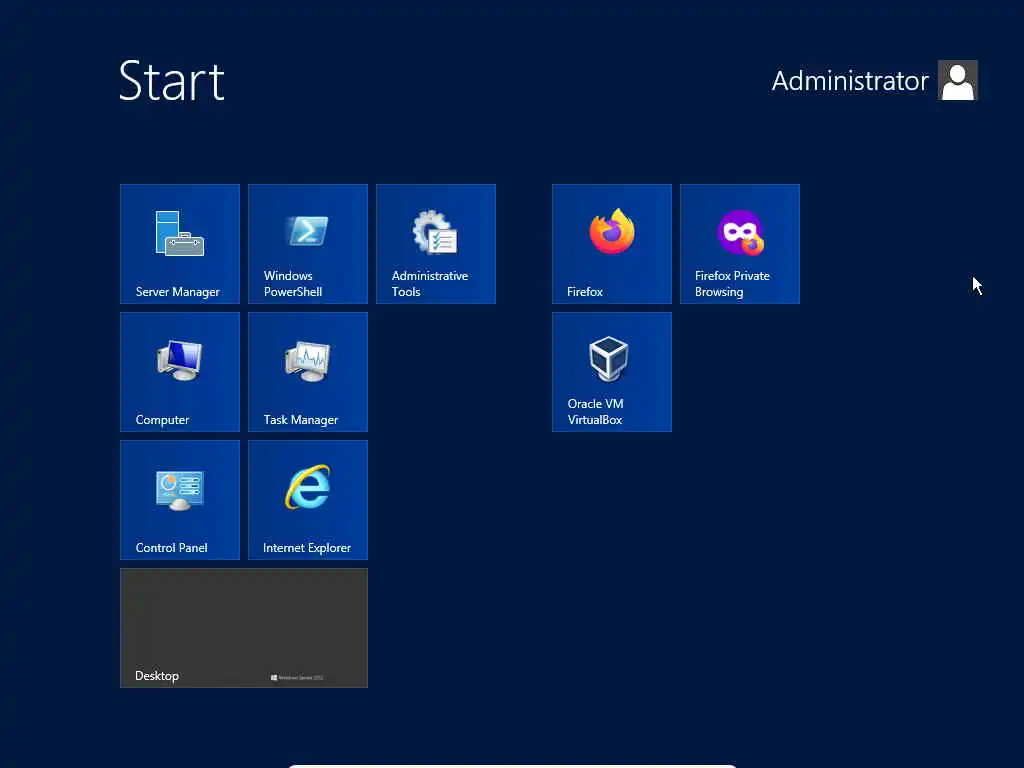Click the Start heading text
This screenshot has height=768, width=1024.
click(x=172, y=81)
